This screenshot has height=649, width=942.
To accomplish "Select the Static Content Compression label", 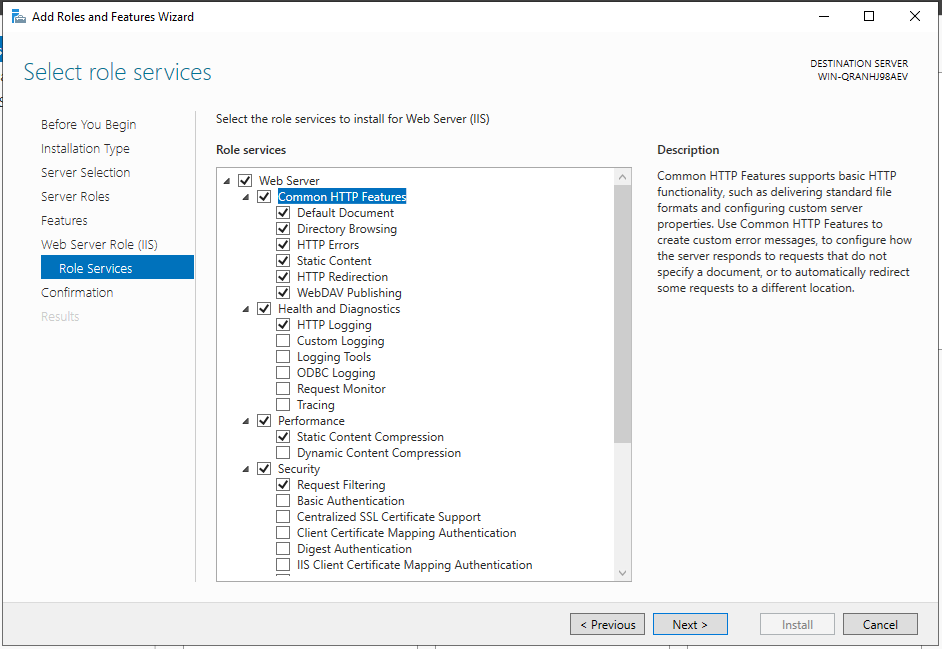I will coord(370,437).
